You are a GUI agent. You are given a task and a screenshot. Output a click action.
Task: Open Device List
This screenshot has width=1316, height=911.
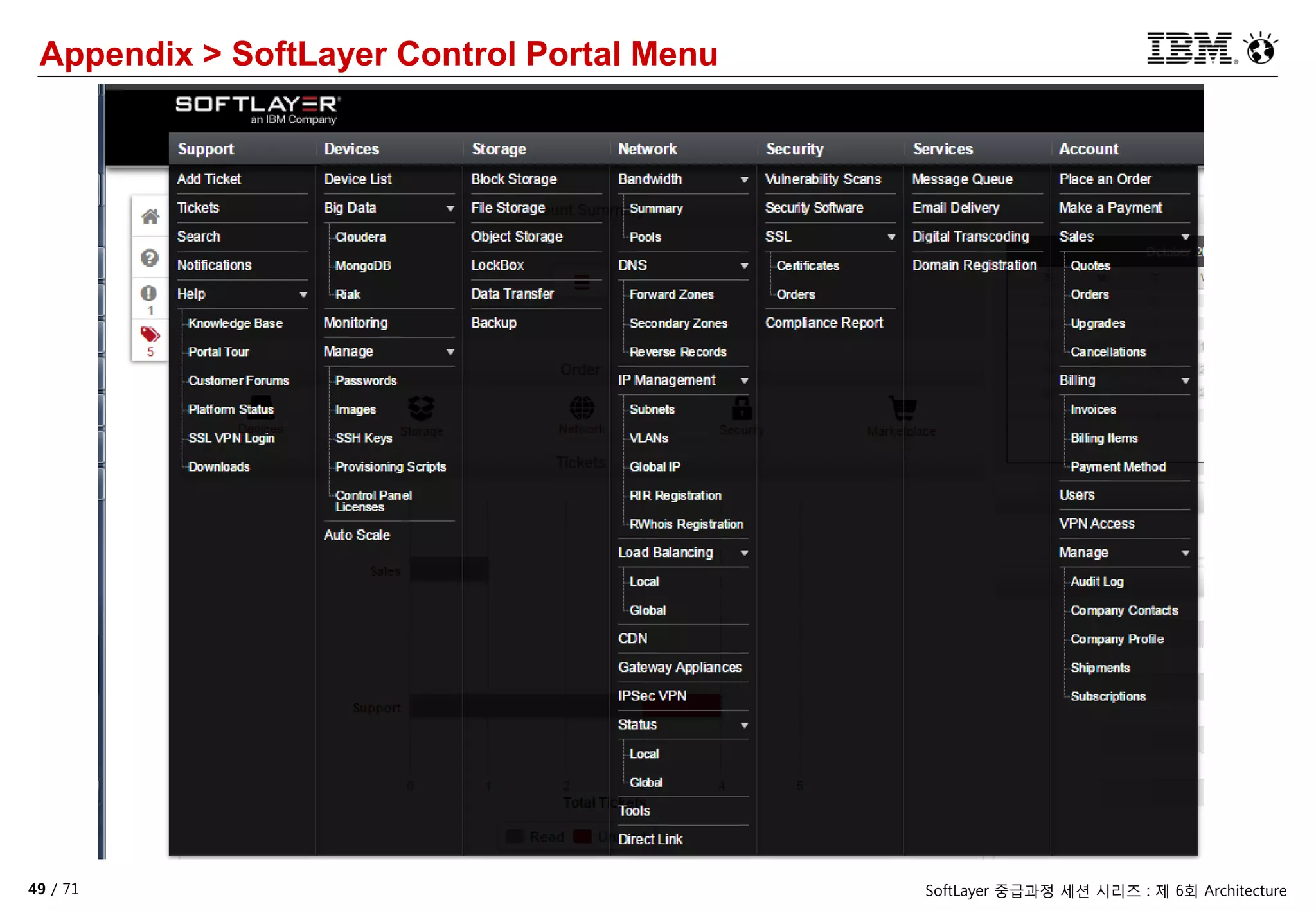(358, 179)
